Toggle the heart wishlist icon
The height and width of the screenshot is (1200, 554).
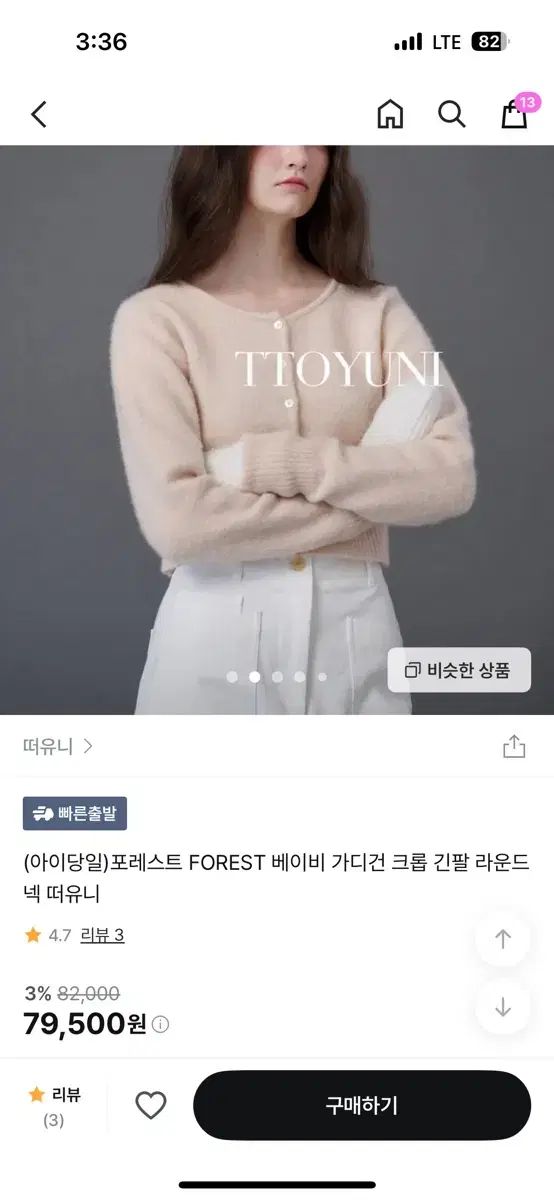click(151, 1105)
